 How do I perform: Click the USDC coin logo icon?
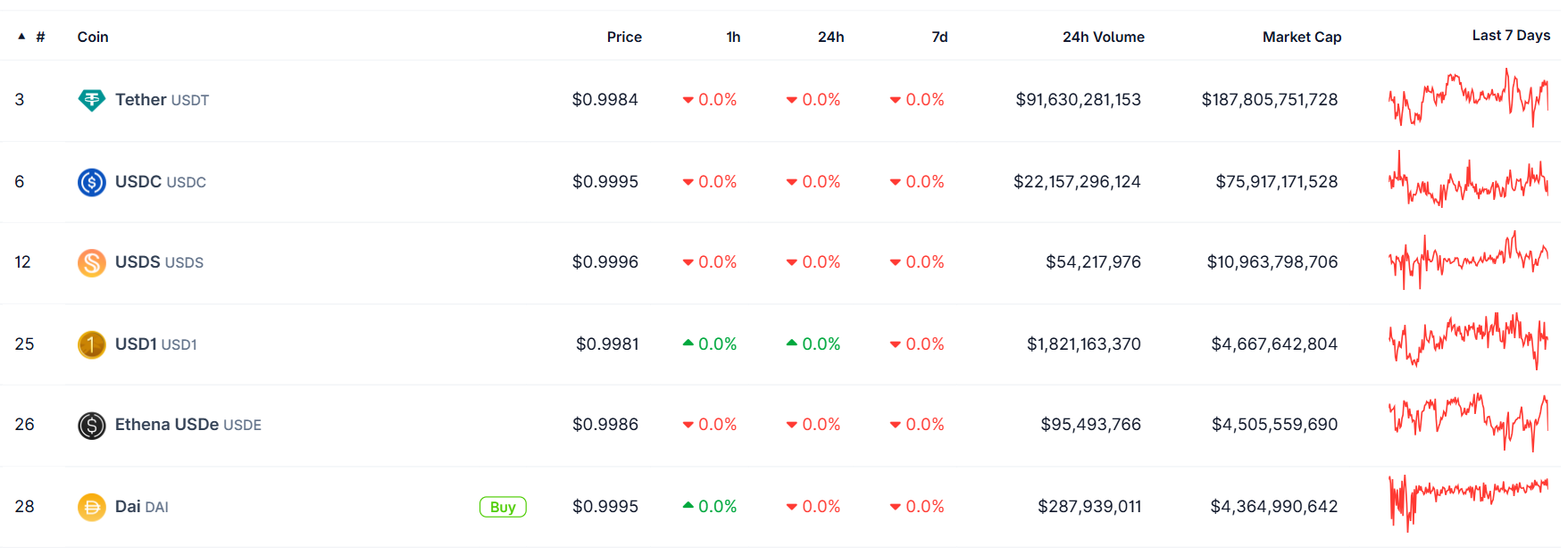(x=91, y=182)
